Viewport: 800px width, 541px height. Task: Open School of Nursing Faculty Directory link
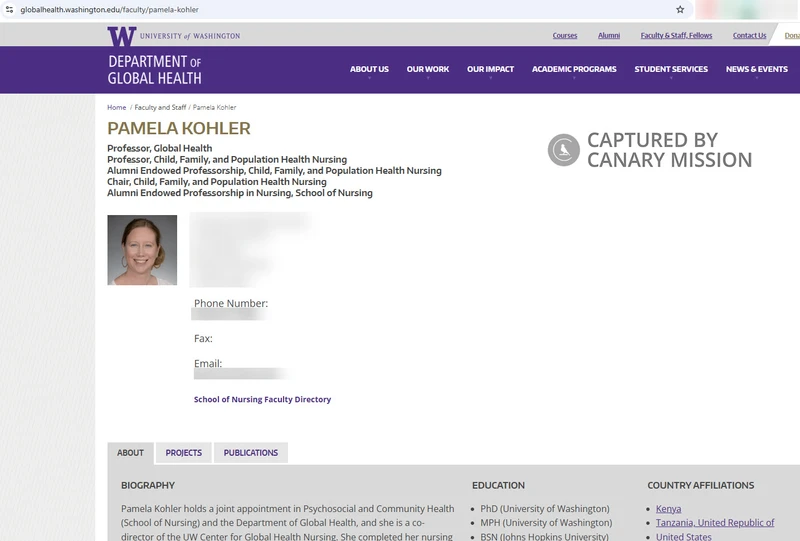point(262,399)
